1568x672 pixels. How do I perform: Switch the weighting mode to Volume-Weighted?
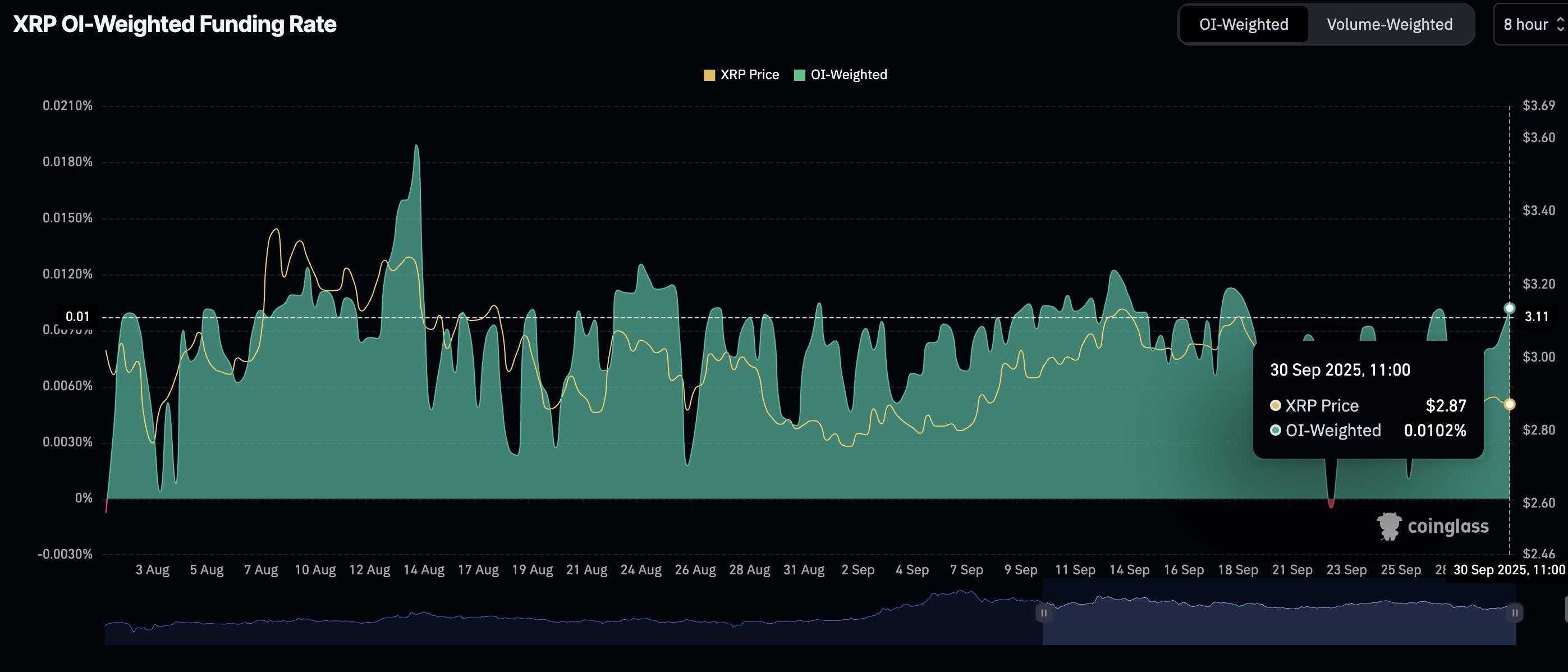click(1390, 24)
